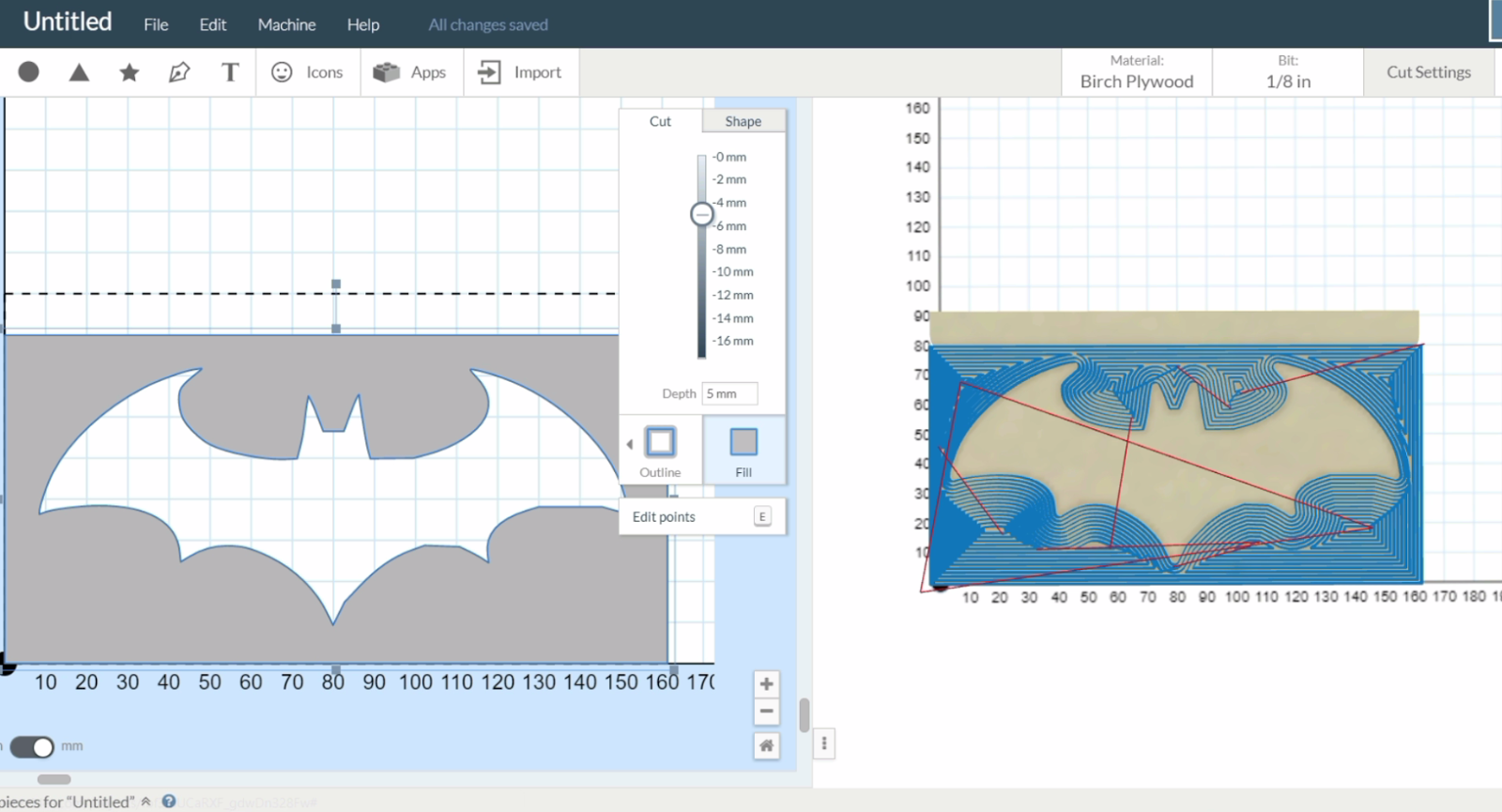This screenshot has width=1502, height=812.
Task: Select the circle shape tool
Action: [29, 72]
